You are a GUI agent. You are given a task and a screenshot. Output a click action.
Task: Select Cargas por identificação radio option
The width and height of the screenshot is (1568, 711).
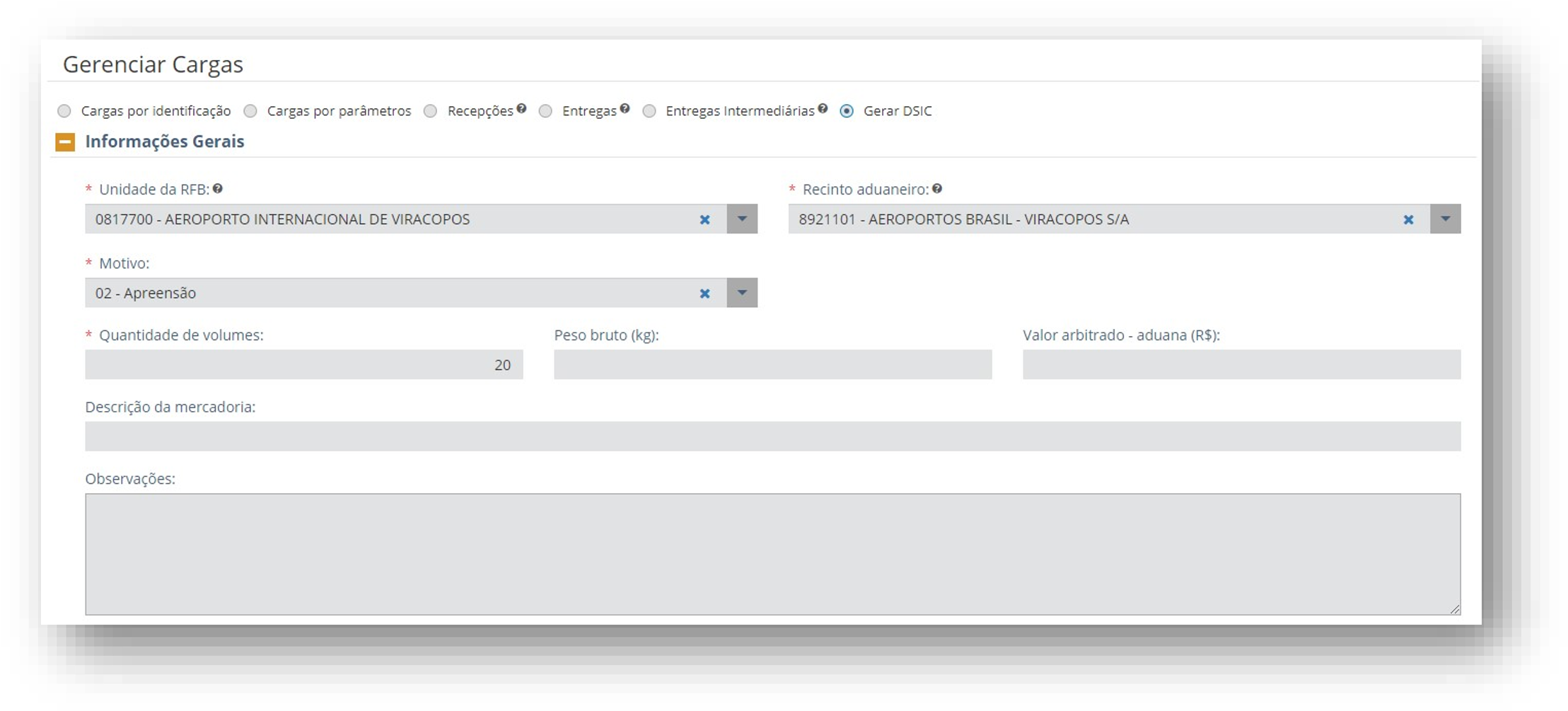[64, 111]
